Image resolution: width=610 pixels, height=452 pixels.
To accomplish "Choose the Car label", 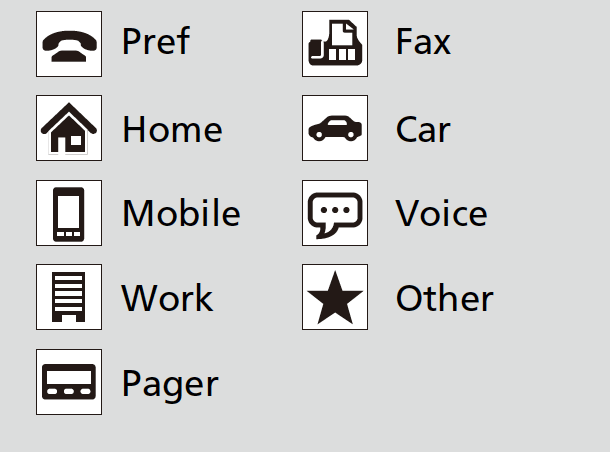I will (x=423, y=130).
